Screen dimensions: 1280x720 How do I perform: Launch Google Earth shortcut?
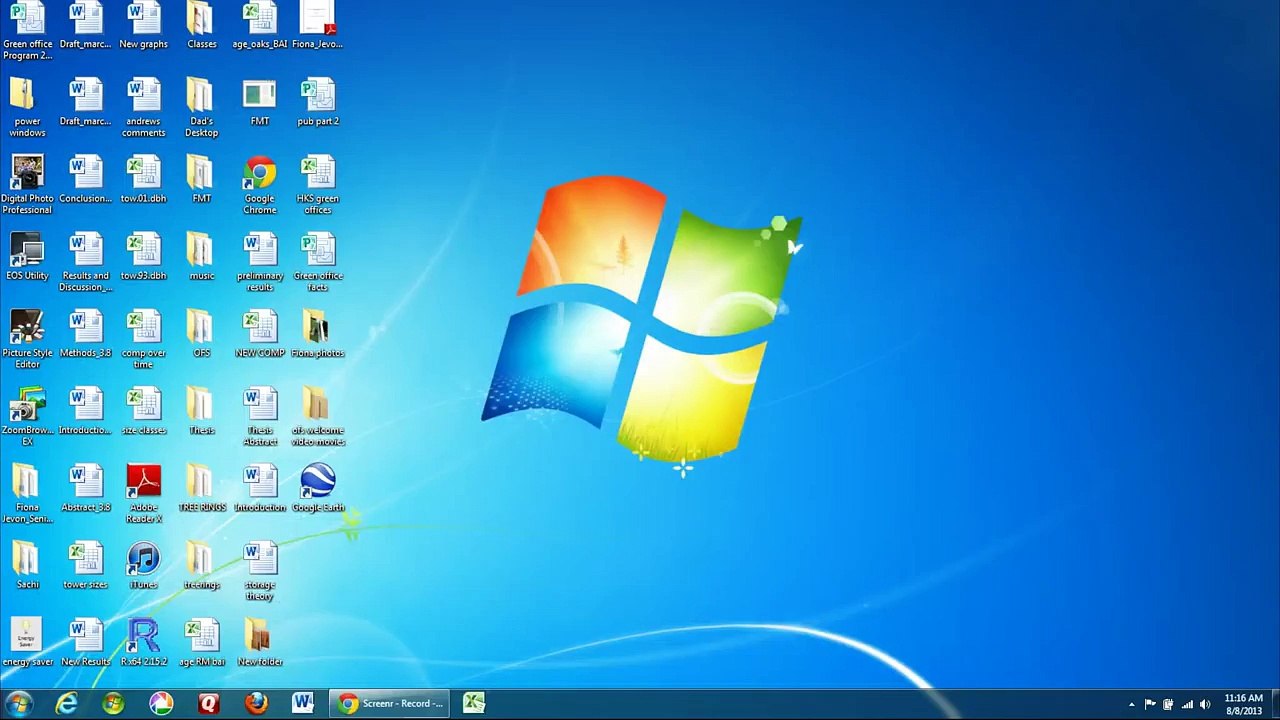[317, 488]
